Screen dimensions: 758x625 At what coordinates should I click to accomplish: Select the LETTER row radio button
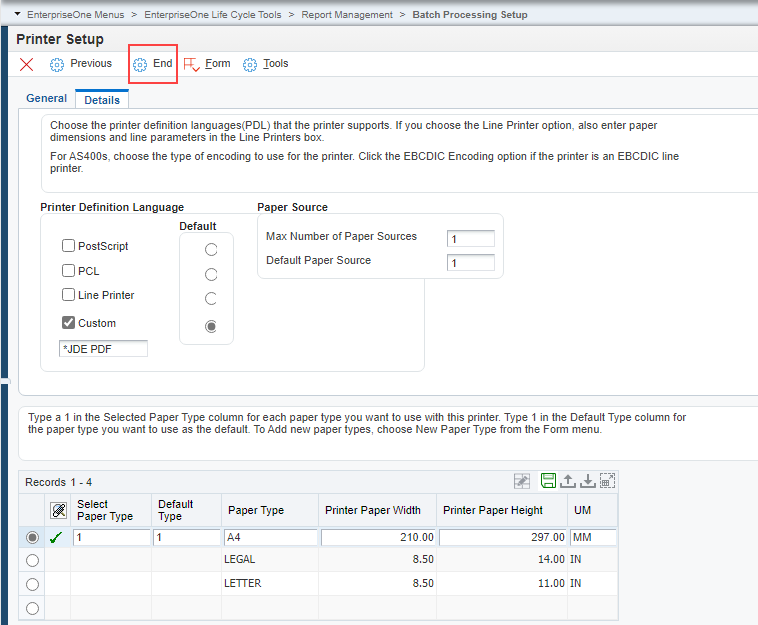pos(32,584)
